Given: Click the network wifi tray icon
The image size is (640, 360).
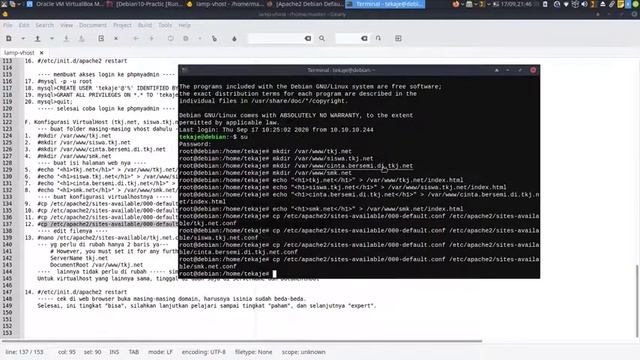Looking at the screenshot, I should click(x=566, y=4).
